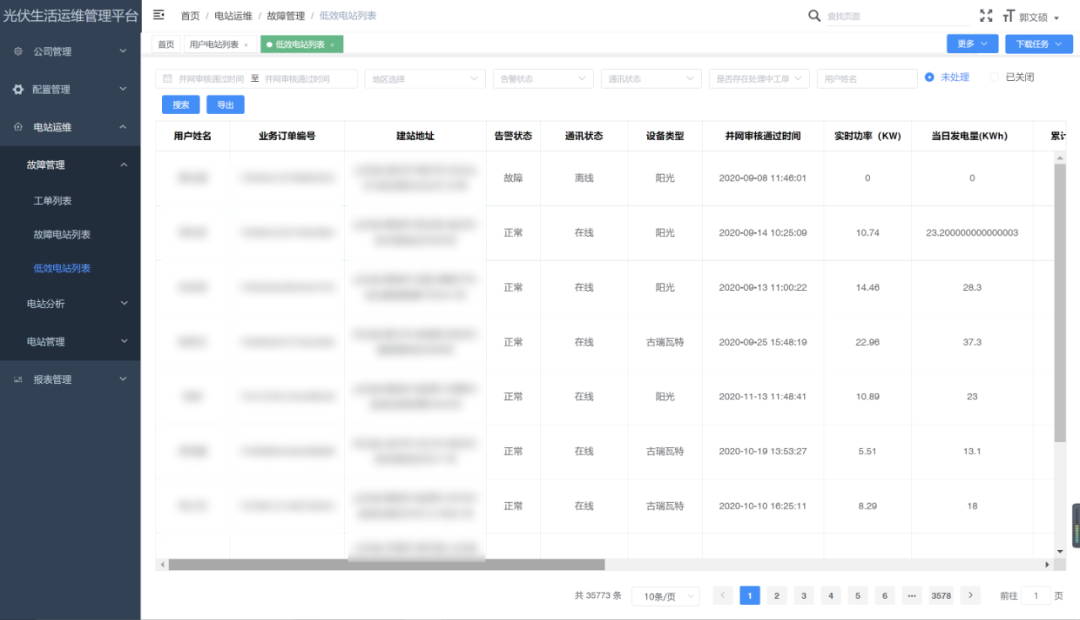Click horizontal scrollbar left arrow
The width and height of the screenshot is (1080, 620).
pyautogui.click(x=163, y=564)
